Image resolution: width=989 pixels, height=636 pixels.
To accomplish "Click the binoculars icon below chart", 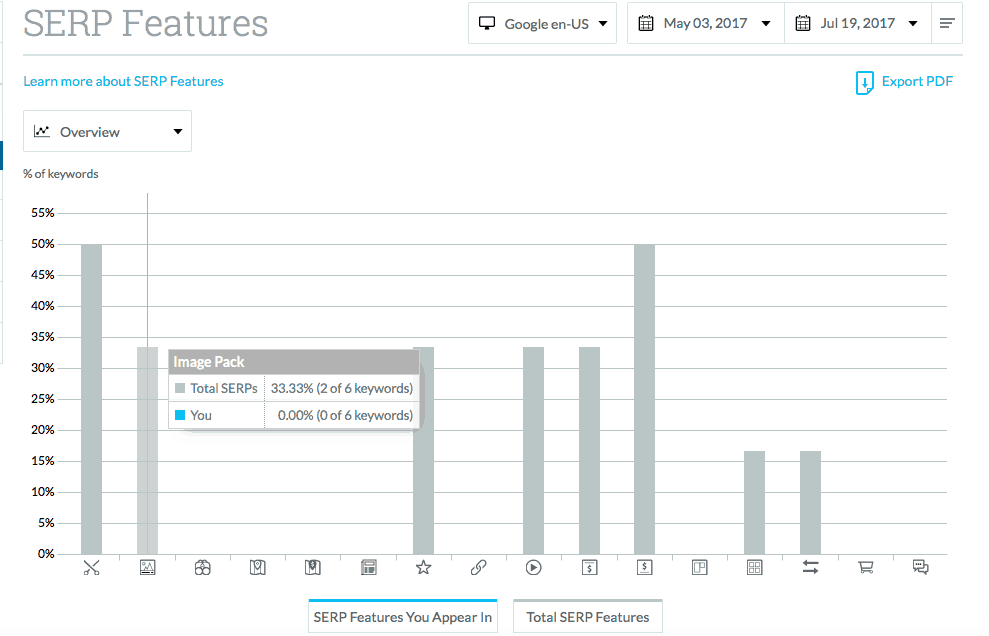I will 202,568.
